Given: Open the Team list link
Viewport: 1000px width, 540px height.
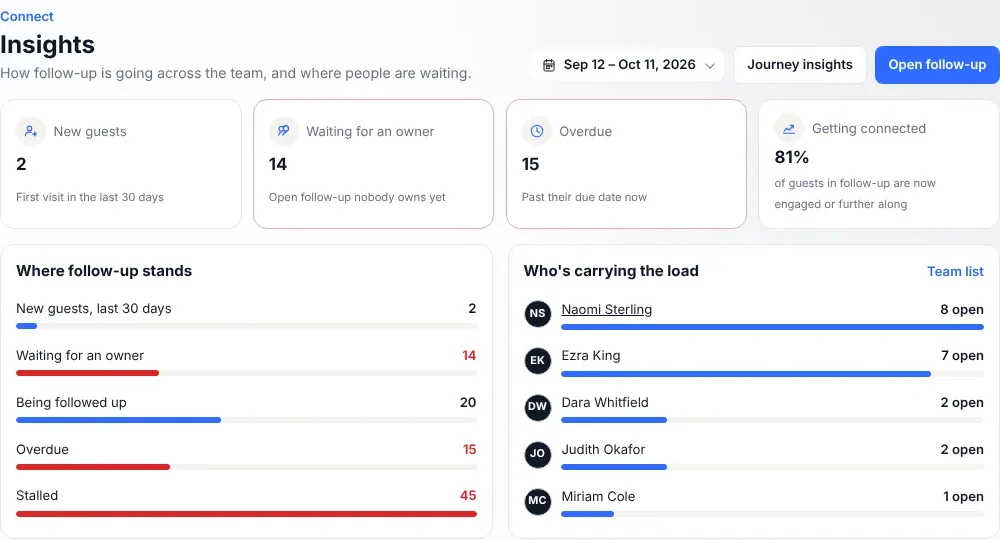Looking at the screenshot, I should 955,271.
